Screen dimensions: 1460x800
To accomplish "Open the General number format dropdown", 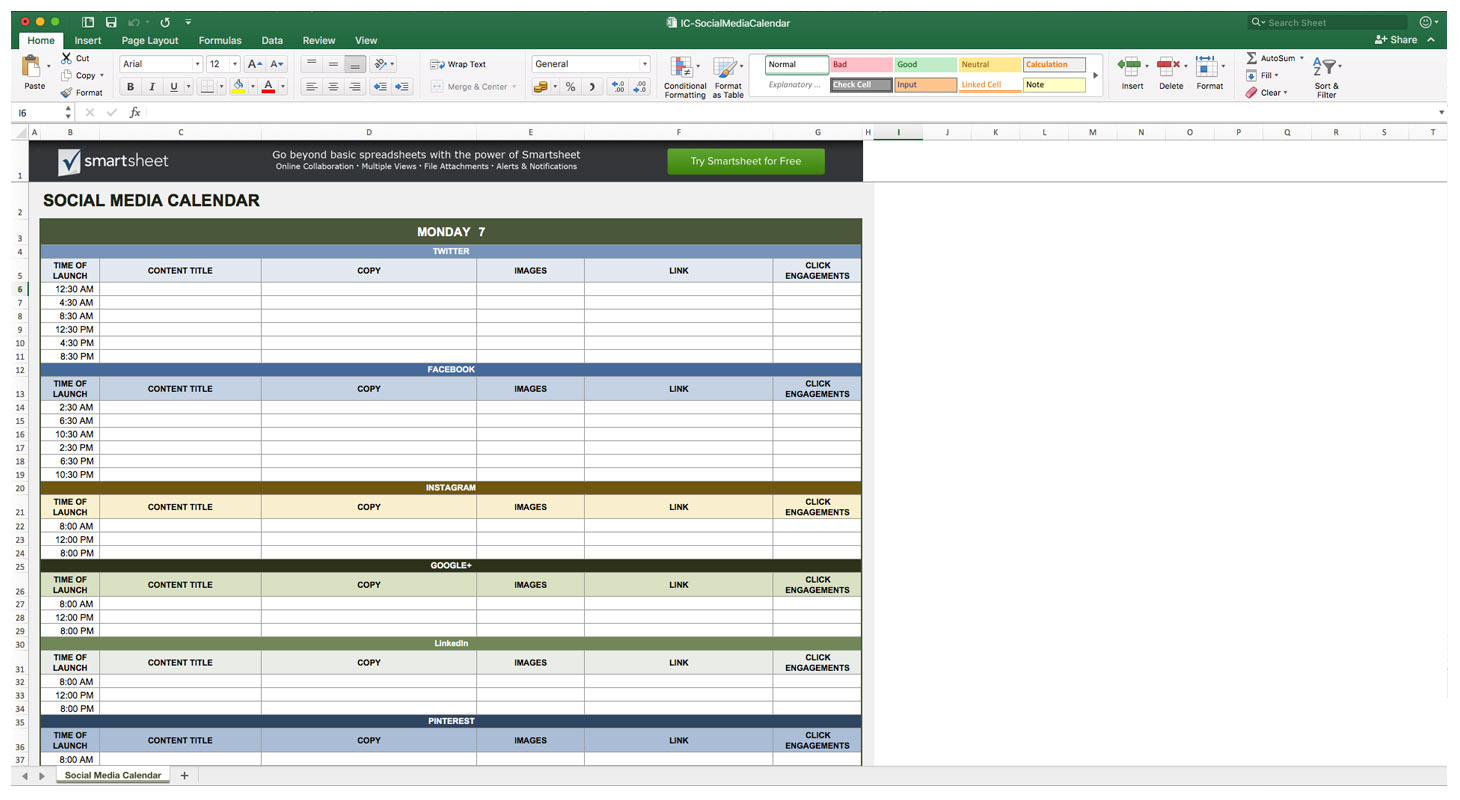I will click(x=644, y=64).
